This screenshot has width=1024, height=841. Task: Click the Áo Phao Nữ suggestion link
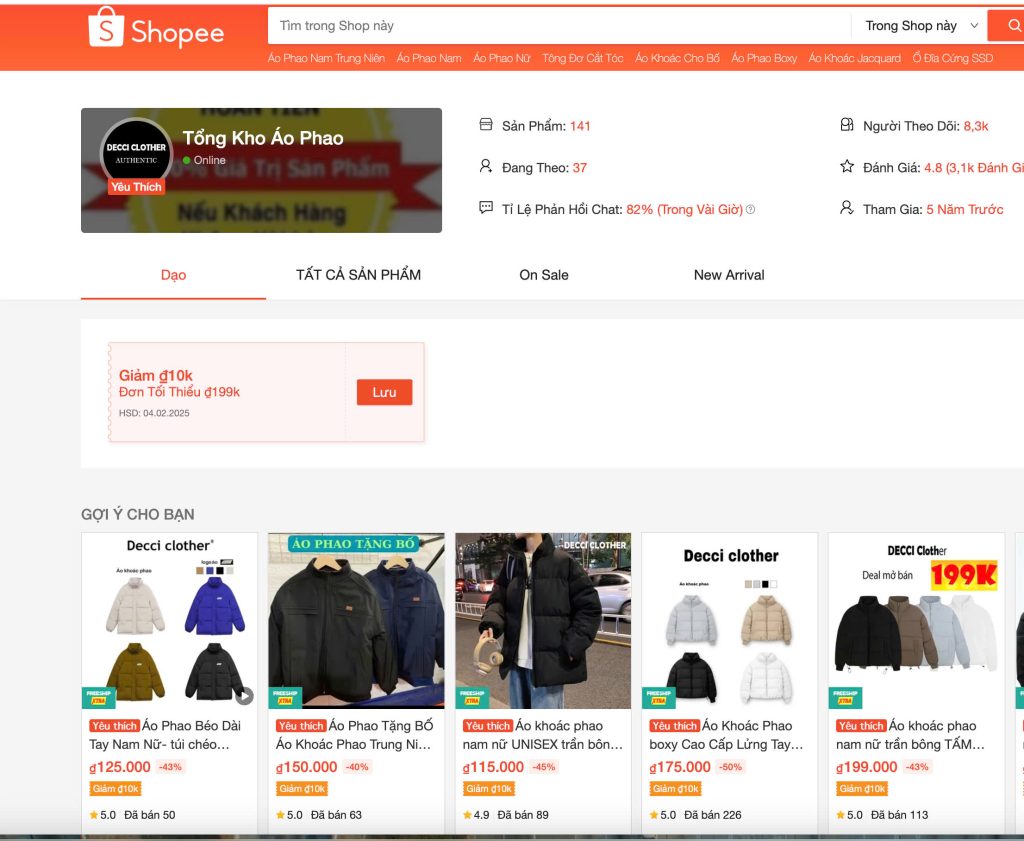(502, 58)
